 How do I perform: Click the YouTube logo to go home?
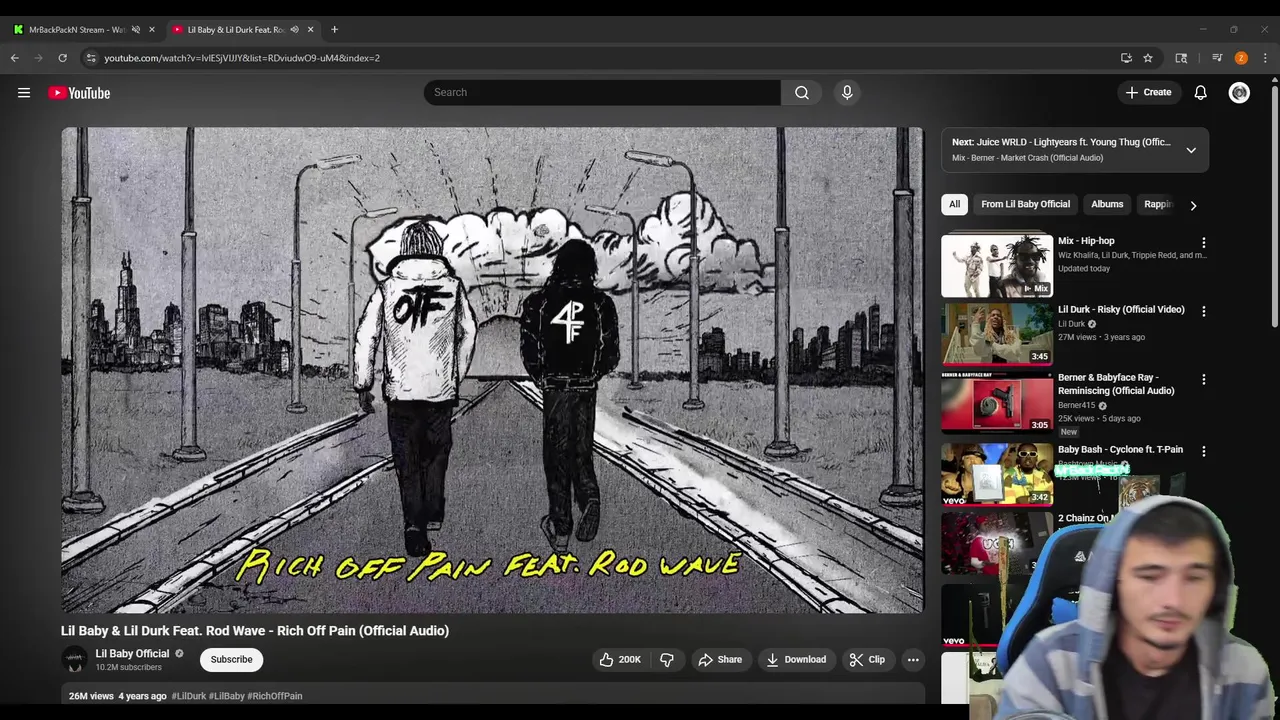[79, 93]
